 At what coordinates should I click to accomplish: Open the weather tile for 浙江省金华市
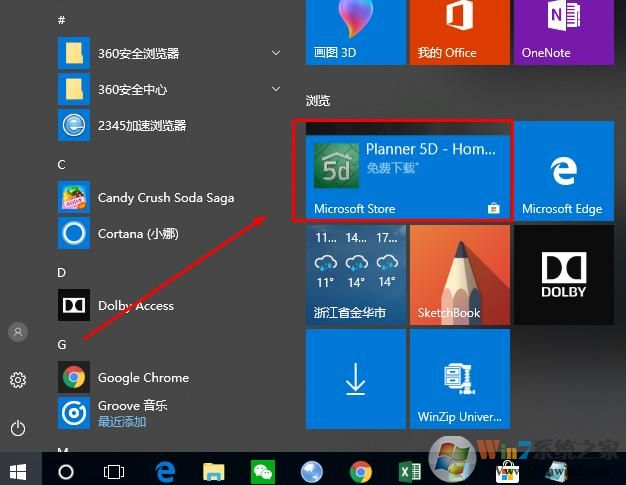(356, 275)
